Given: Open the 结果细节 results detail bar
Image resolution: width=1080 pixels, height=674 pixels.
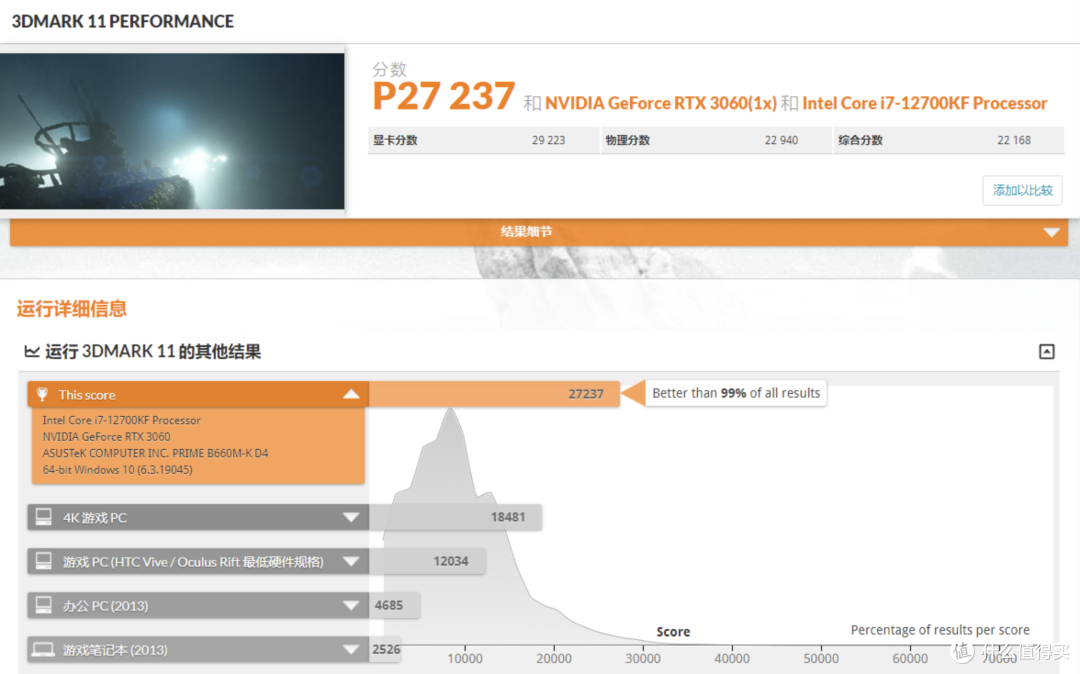Looking at the screenshot, I should (x=539, y=232).
